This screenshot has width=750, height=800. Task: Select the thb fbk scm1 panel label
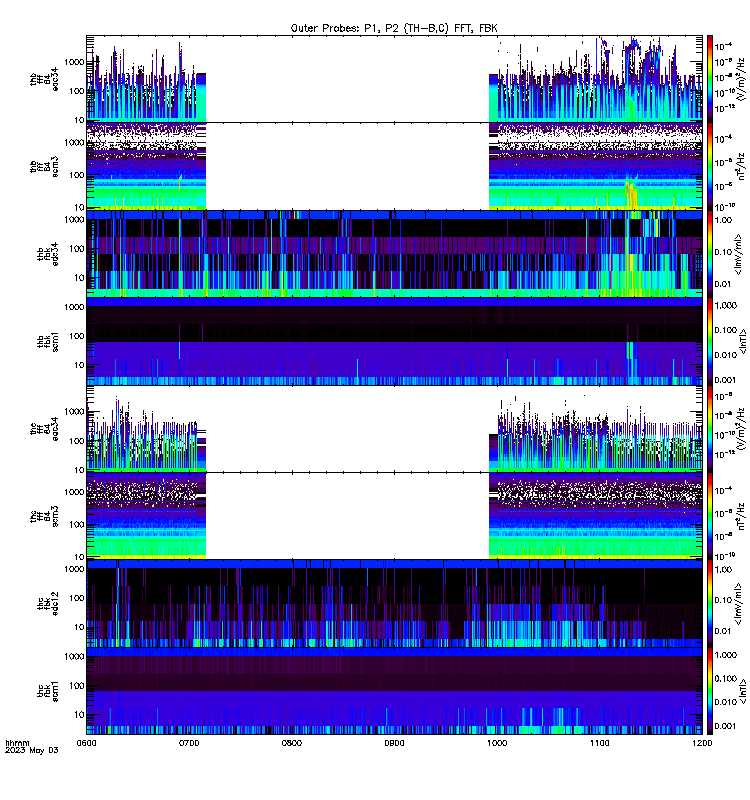[48, 341]
